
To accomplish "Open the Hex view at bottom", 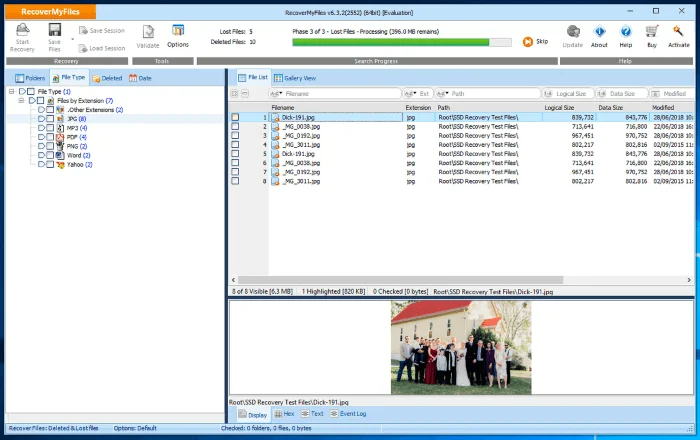I will (x=284, y=413).
